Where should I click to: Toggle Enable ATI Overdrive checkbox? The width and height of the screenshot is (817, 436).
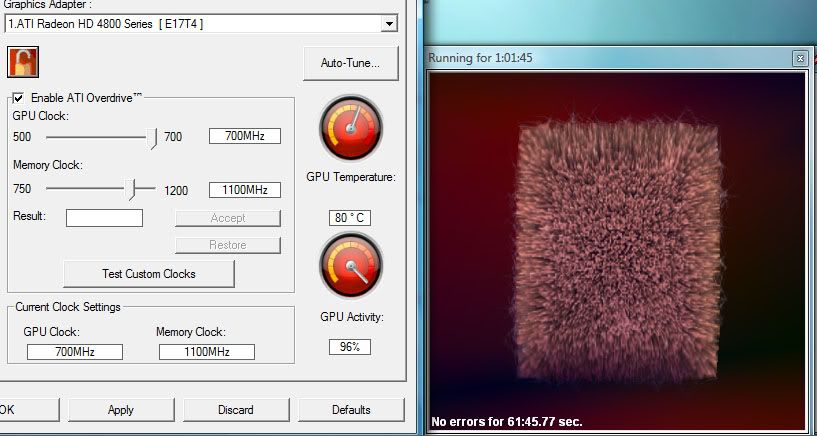(19, 98)
